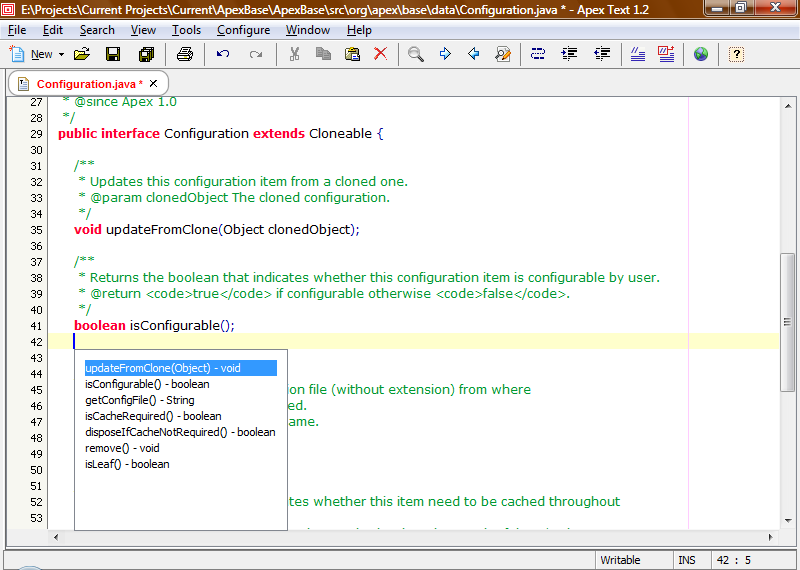
Task: Open the Tools menu
Action: [x=186, y=30]
